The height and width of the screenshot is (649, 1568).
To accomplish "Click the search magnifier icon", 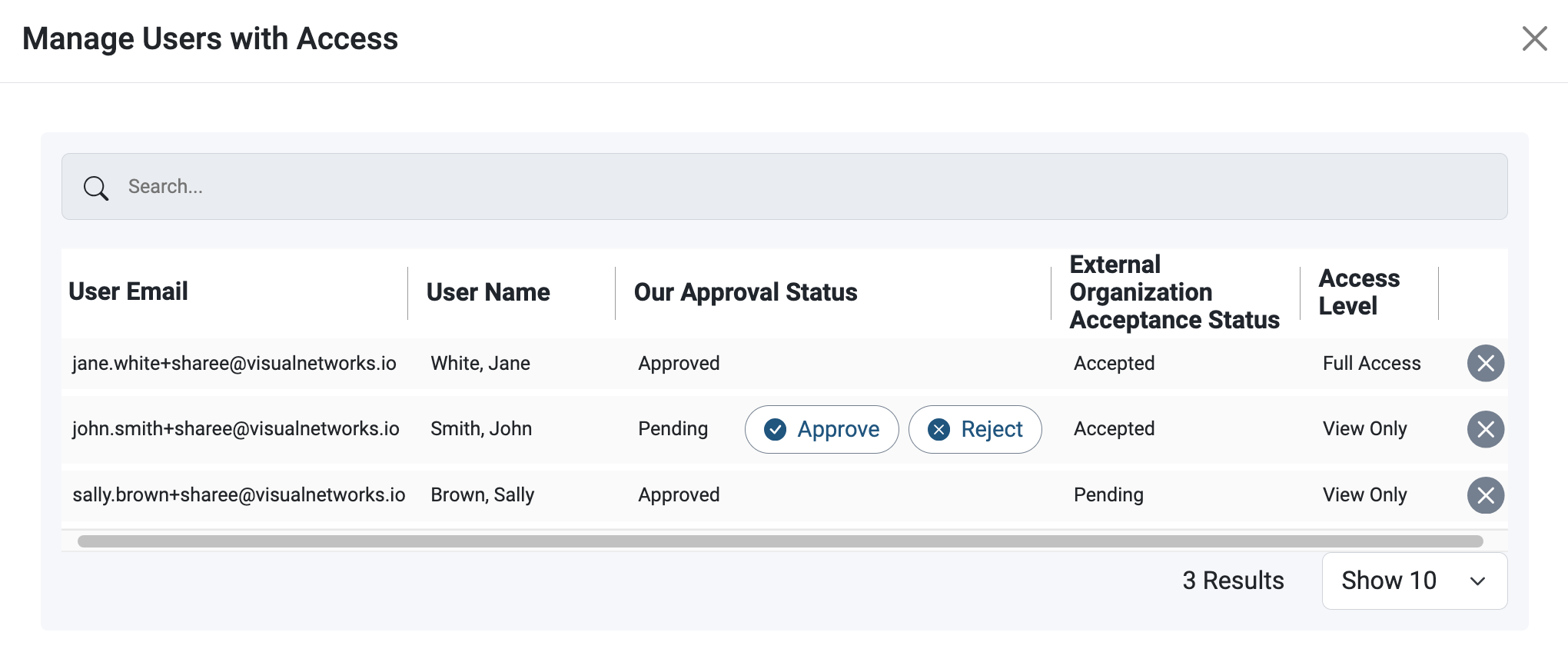I will (x=96, y=188).
